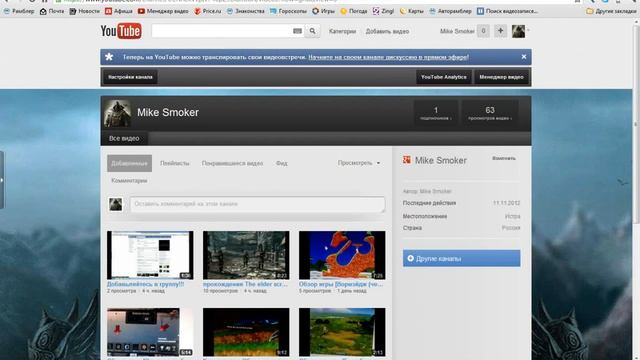Follow the live broadcast link in banner
This screenshot has width=640, height=360.
click(x=388, y=58)
